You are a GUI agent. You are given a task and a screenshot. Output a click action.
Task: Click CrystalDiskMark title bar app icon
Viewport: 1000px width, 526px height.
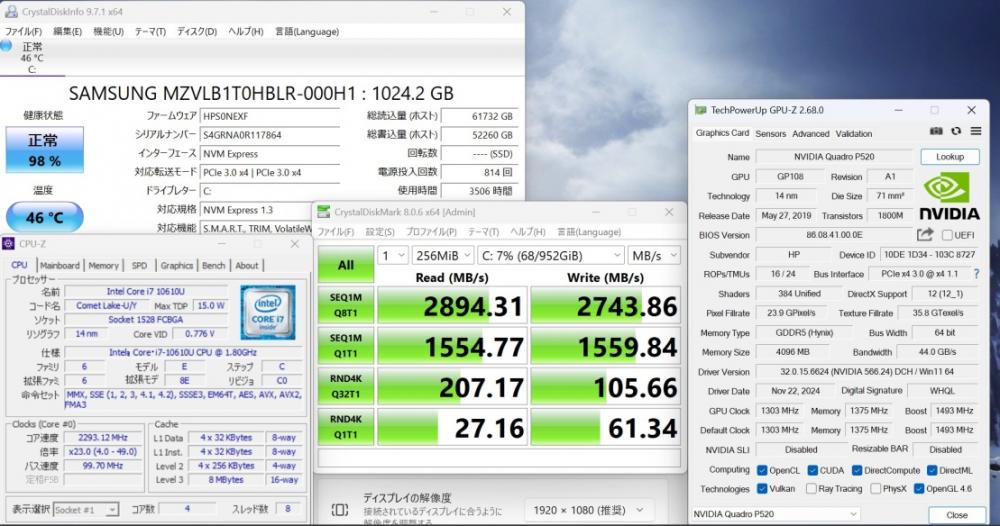click(x=324, y=212)
